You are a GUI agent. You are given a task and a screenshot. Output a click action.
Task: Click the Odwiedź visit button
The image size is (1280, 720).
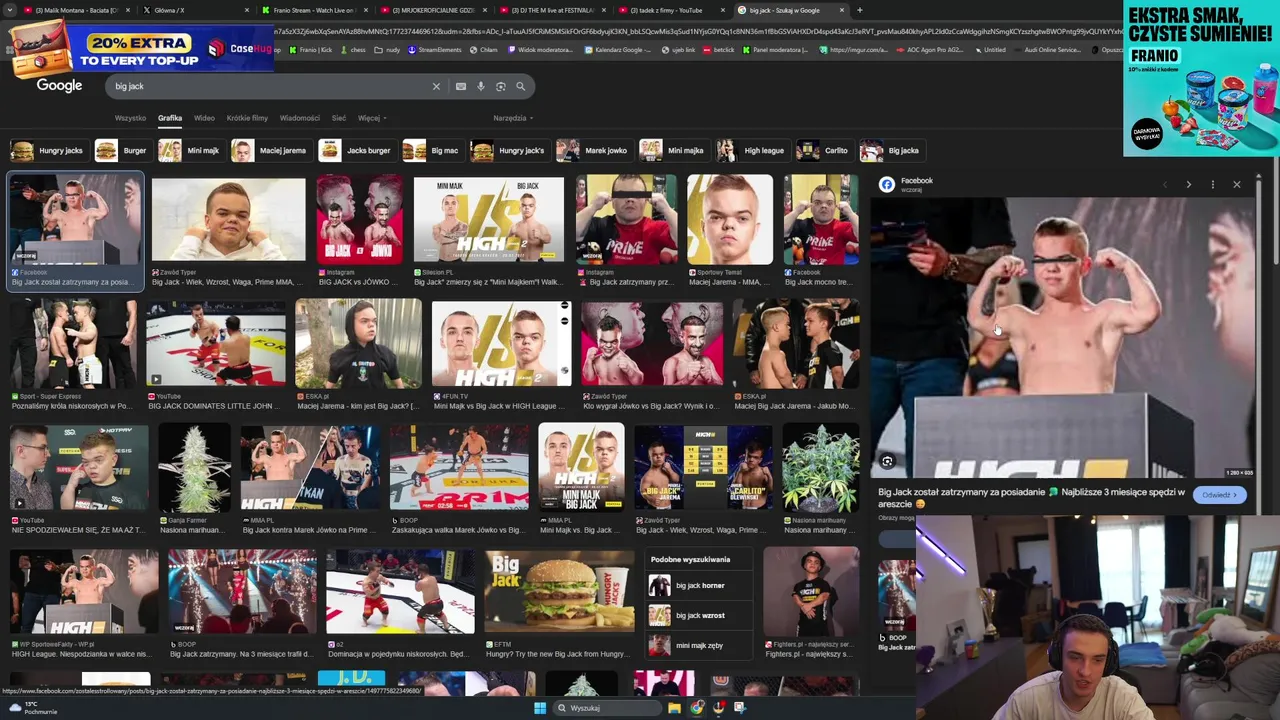1219,495
